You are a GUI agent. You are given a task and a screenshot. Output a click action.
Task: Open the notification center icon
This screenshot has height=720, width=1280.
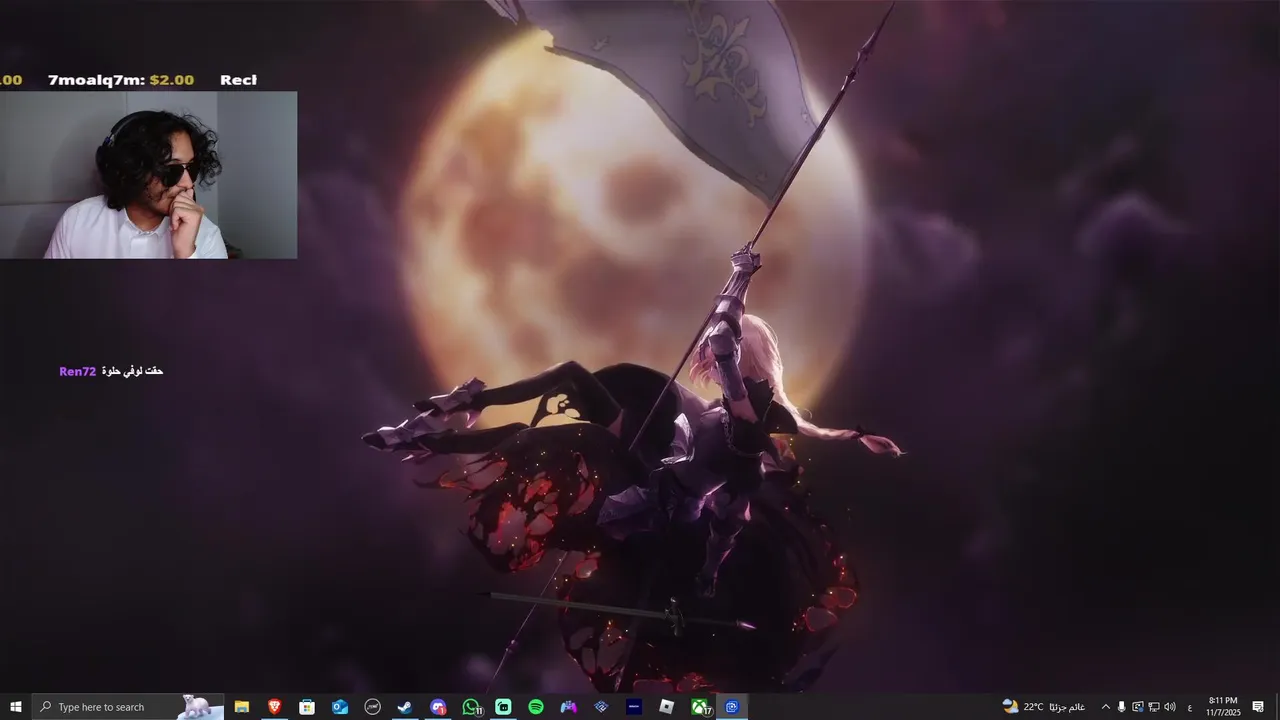[x=1258, y=707]
